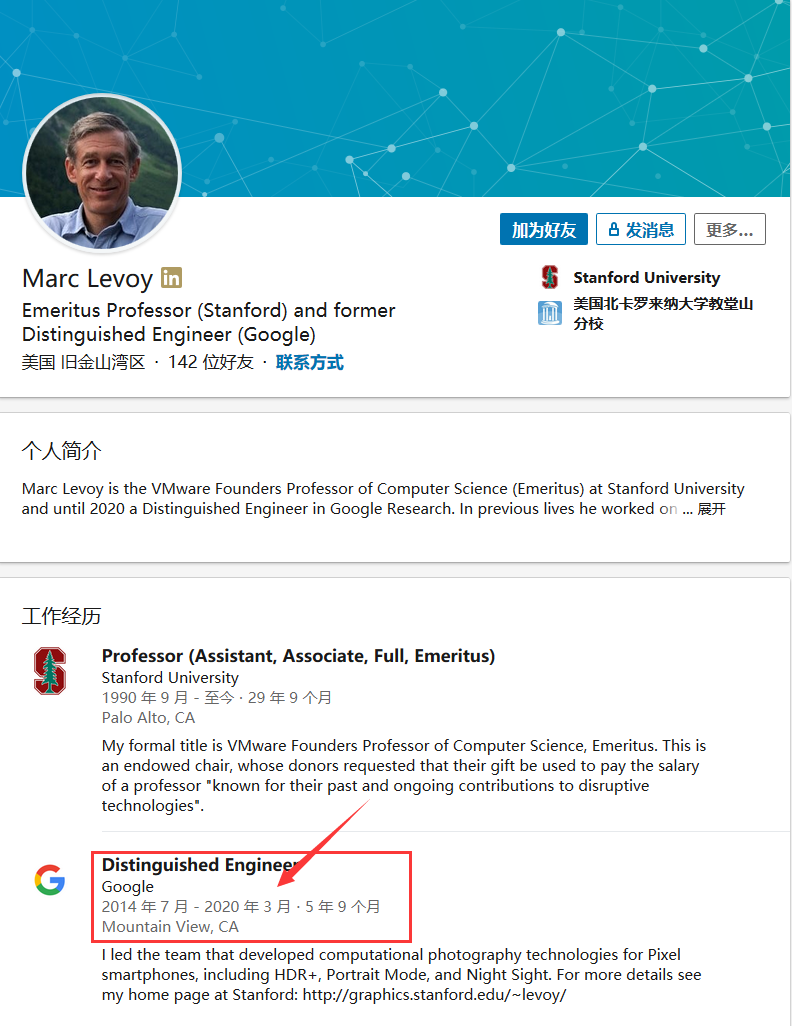Expand the bio with the 展开 link

pos(711,509)
